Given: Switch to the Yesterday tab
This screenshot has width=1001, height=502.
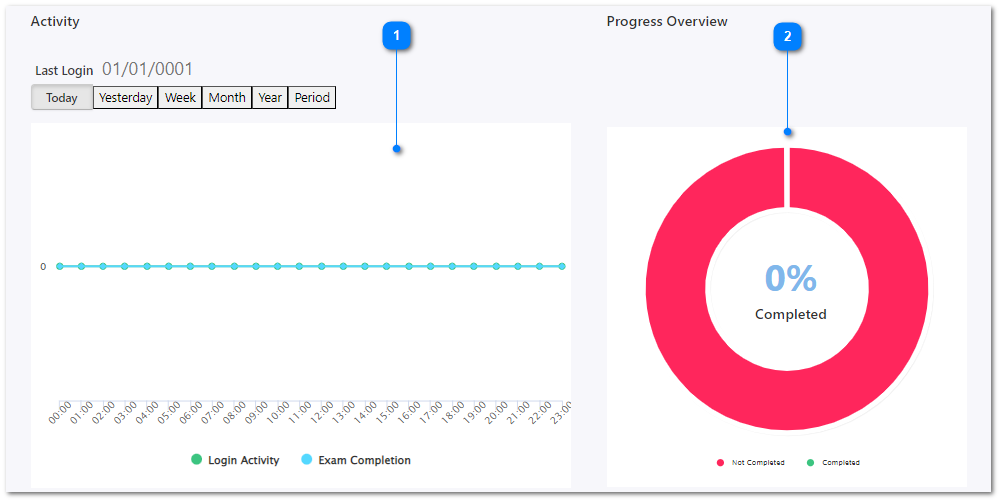Looking at the screenshot, I should [x=126, y=98].
